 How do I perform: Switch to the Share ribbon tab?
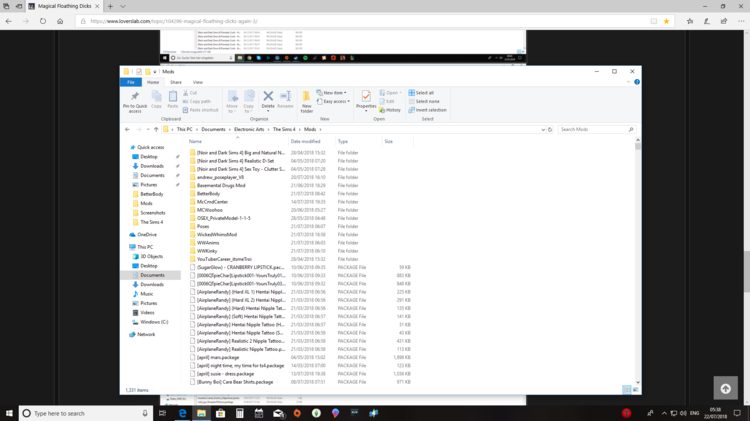176,82
